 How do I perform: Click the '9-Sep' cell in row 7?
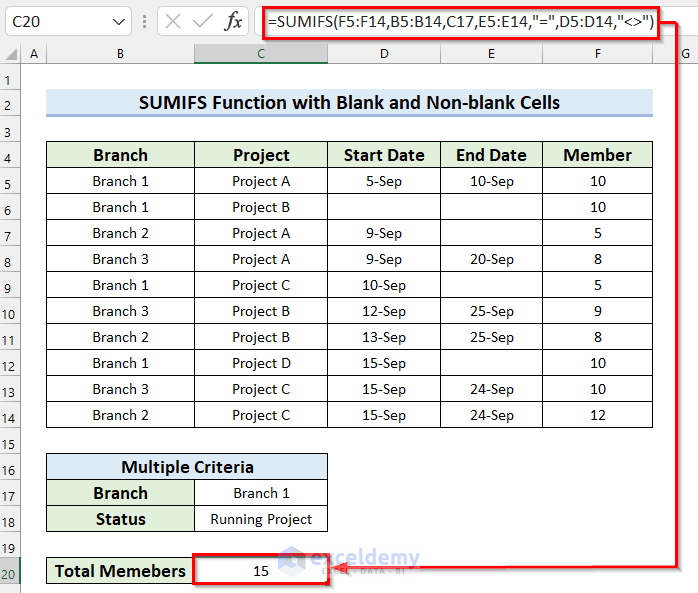(384, 233)
